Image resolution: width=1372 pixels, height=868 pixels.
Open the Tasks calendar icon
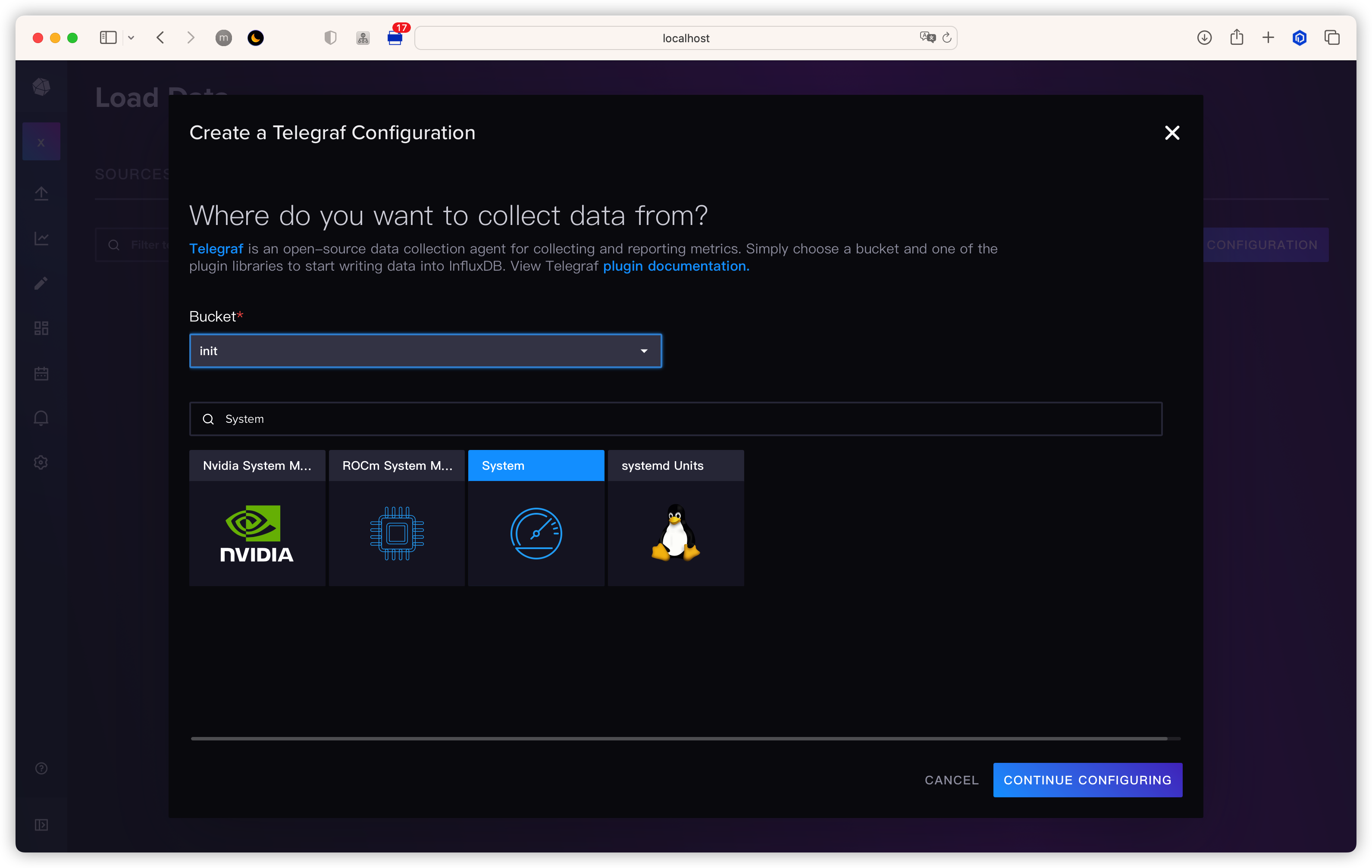tap(41, 374)
